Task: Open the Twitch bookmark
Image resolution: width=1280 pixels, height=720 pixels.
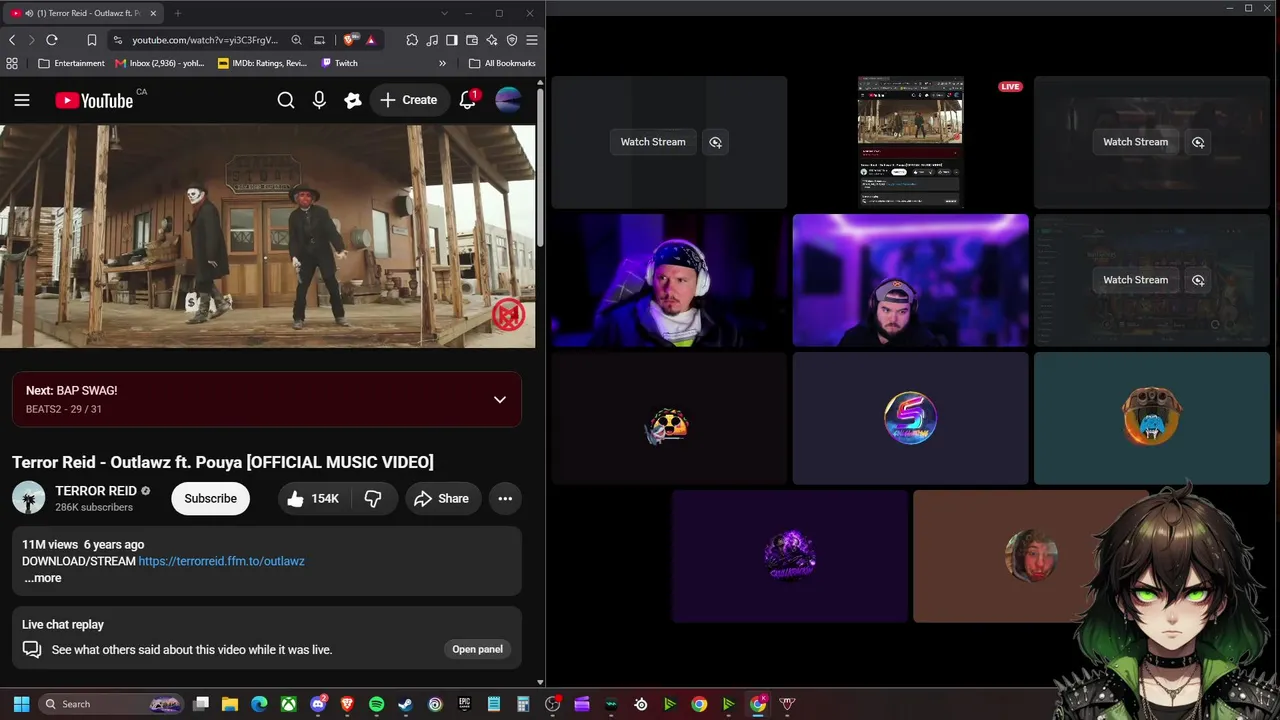Action: pyautogui.click(x=340, y=63)
